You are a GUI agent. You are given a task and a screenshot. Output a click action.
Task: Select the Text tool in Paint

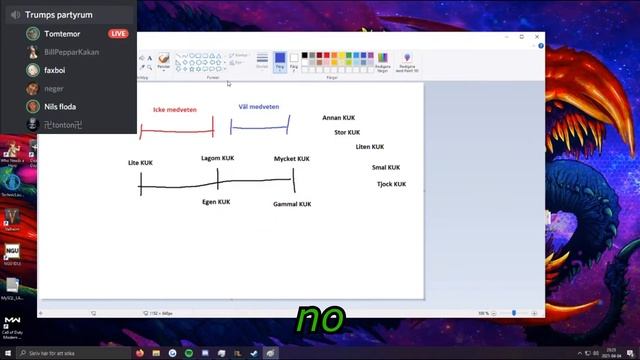coord(150,58)
